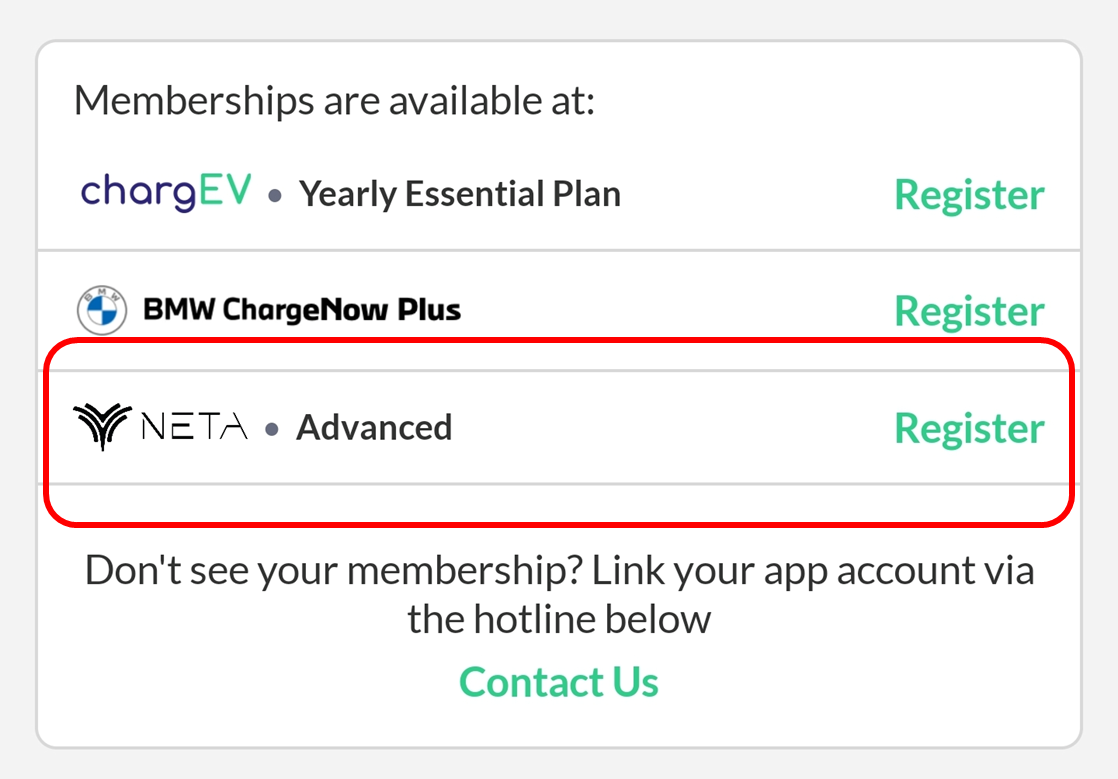
Task: Click the empty row beneath NETA entry
Action: tap(559, 505)
